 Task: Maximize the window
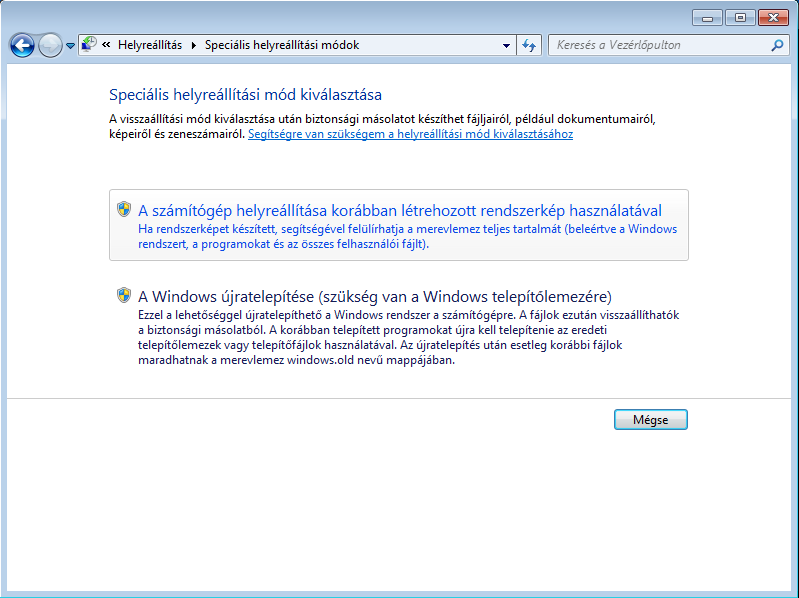(740, 18)
